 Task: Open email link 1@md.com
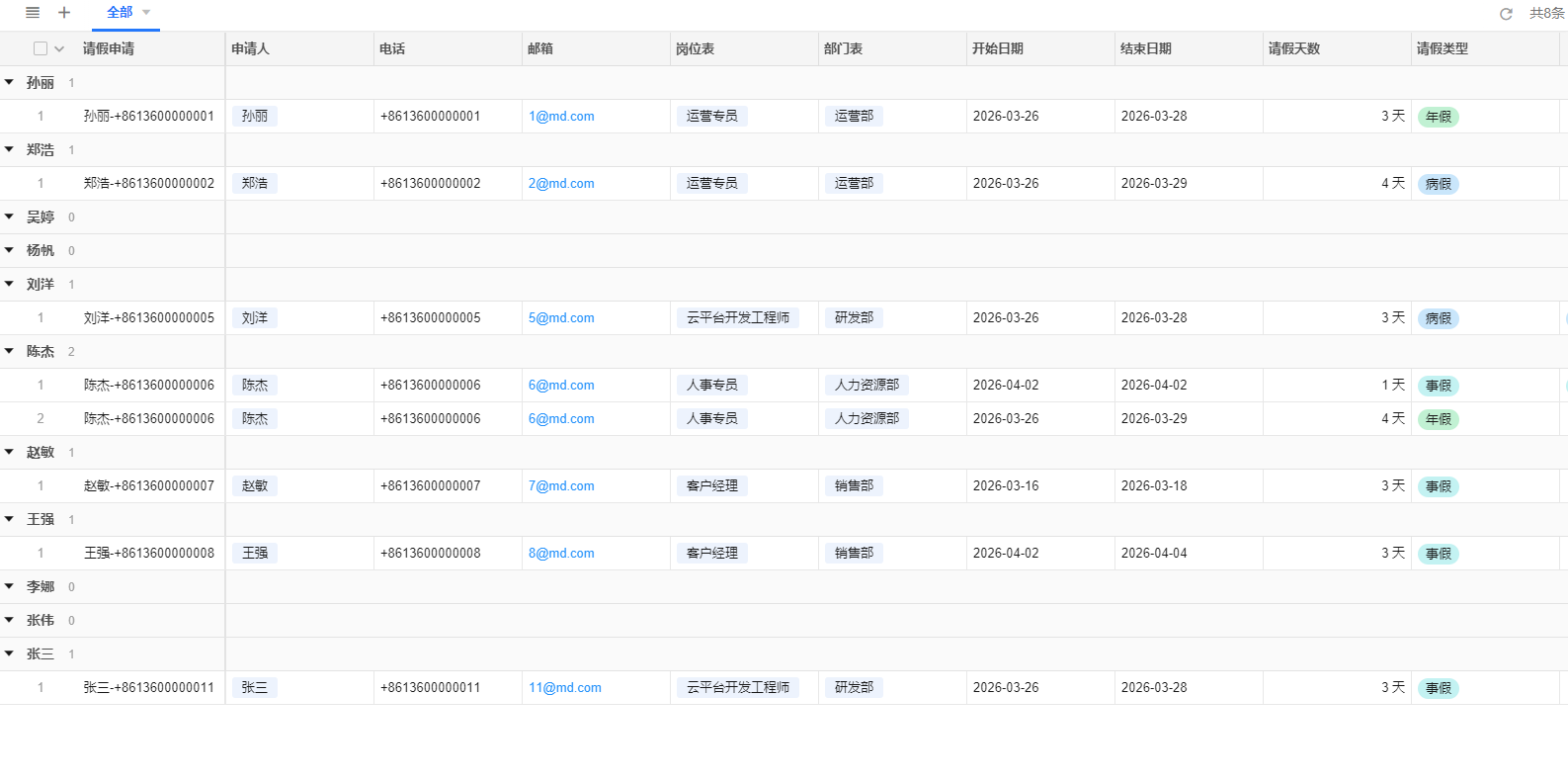point(561,117)
